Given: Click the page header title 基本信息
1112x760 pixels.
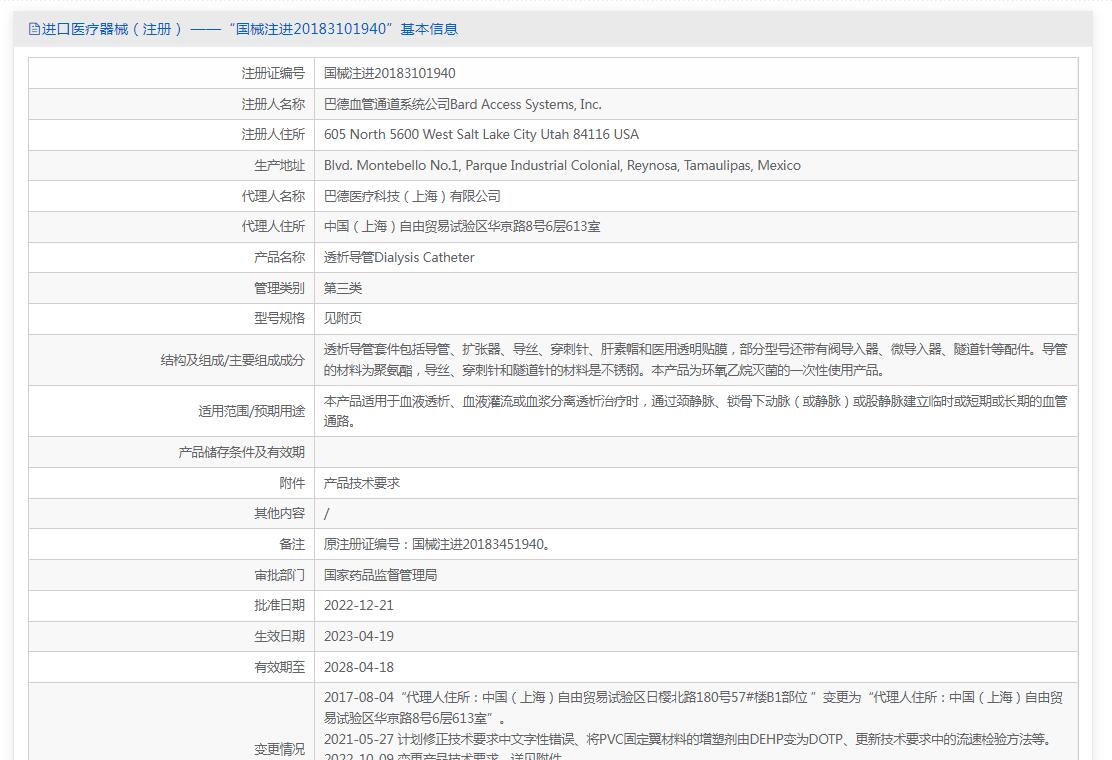Looking at the screenshot, I should (x=429, y=29).
